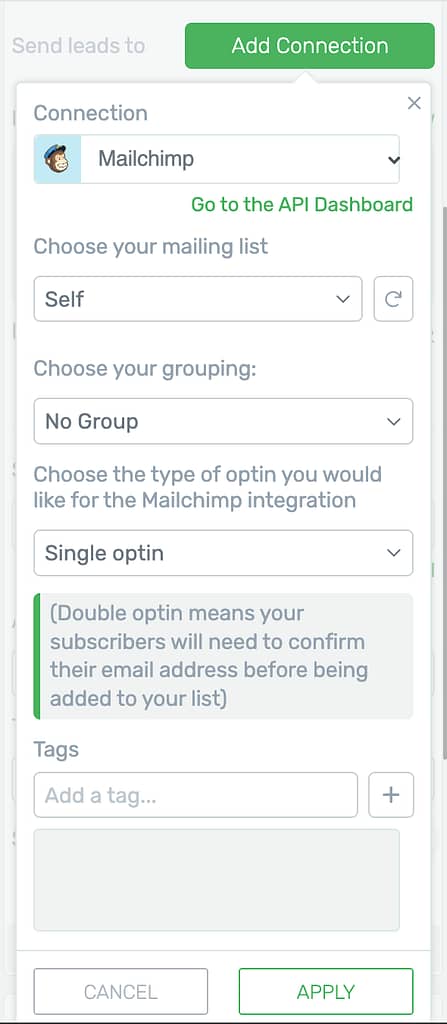The height and width of the screenshot is (1024, 447).
Task: Click the chevron on Single optin dropdown
Action: click(393, 553)
